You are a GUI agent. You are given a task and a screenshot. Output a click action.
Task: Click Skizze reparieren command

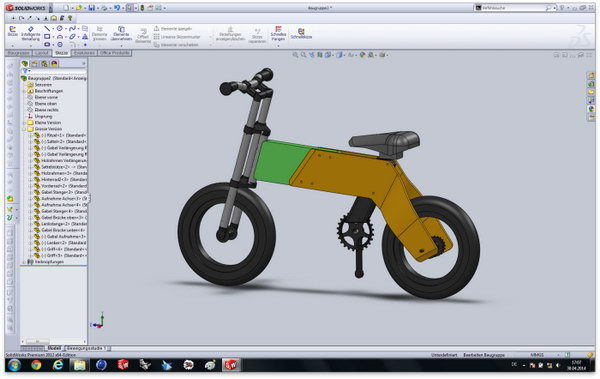(257, 35)
